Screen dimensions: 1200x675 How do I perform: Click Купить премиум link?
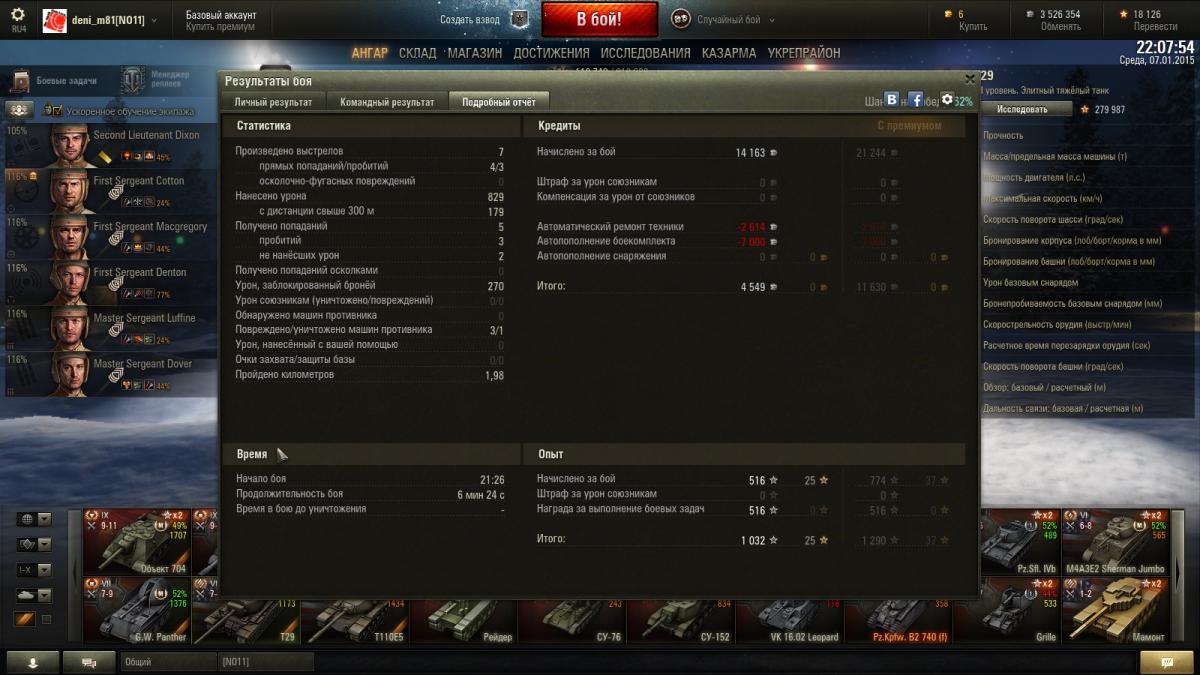[220, 27]
